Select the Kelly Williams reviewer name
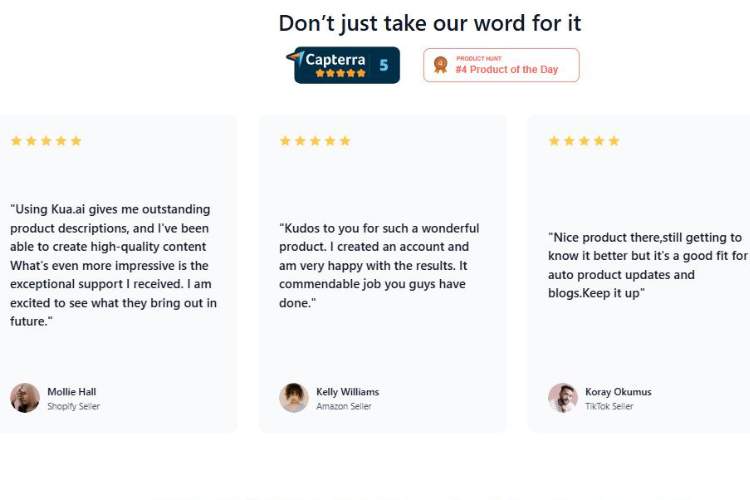Image resolution: width=750 pixels, height=500 pixels. point(347,392)
